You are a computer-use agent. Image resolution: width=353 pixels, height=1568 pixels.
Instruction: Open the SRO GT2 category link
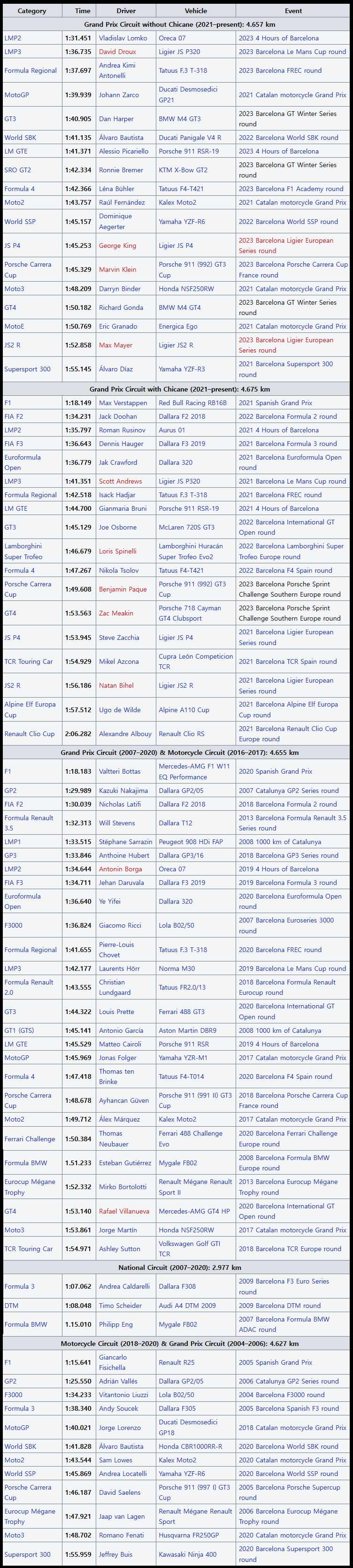18,170
